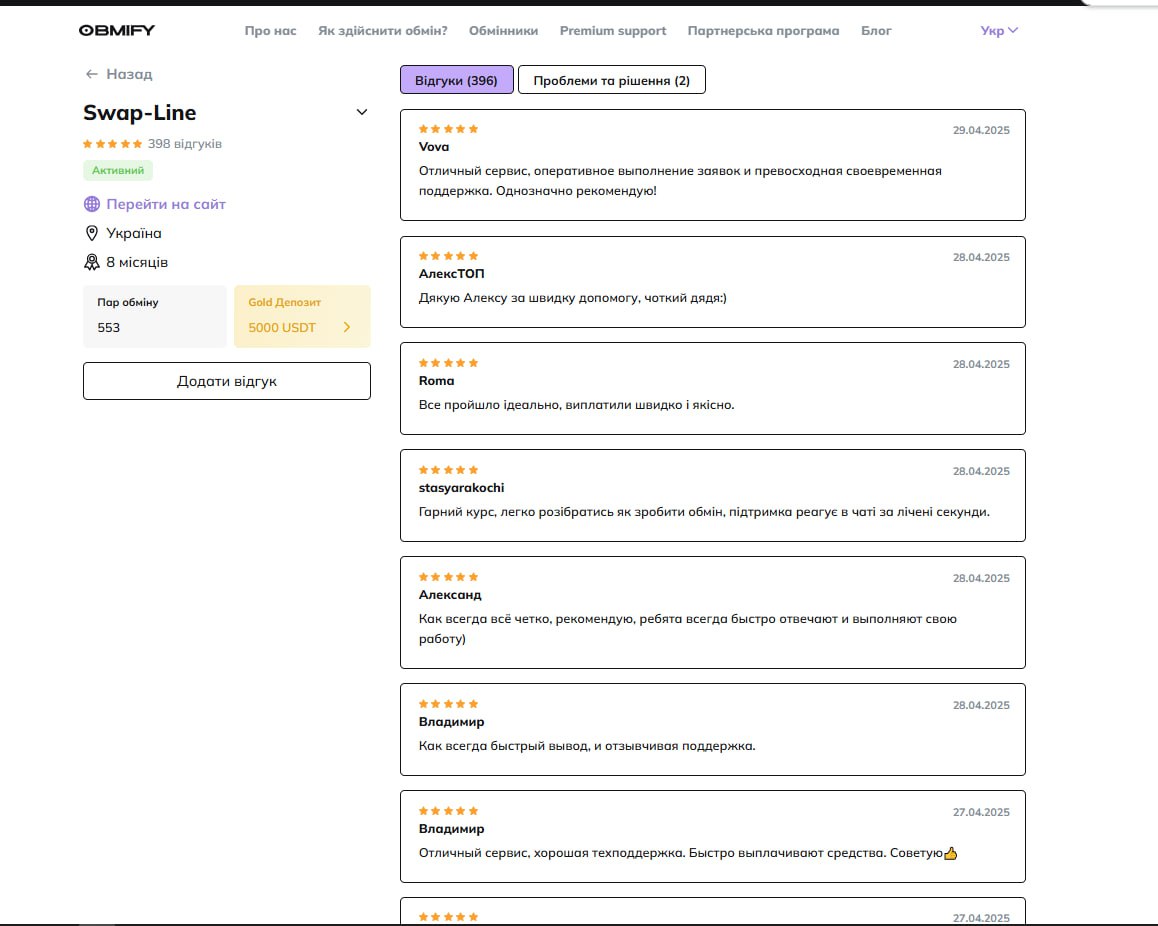Screen dimensions: 1158x926
Task: Click the reviewer name Roma
Action: point(436,381)
